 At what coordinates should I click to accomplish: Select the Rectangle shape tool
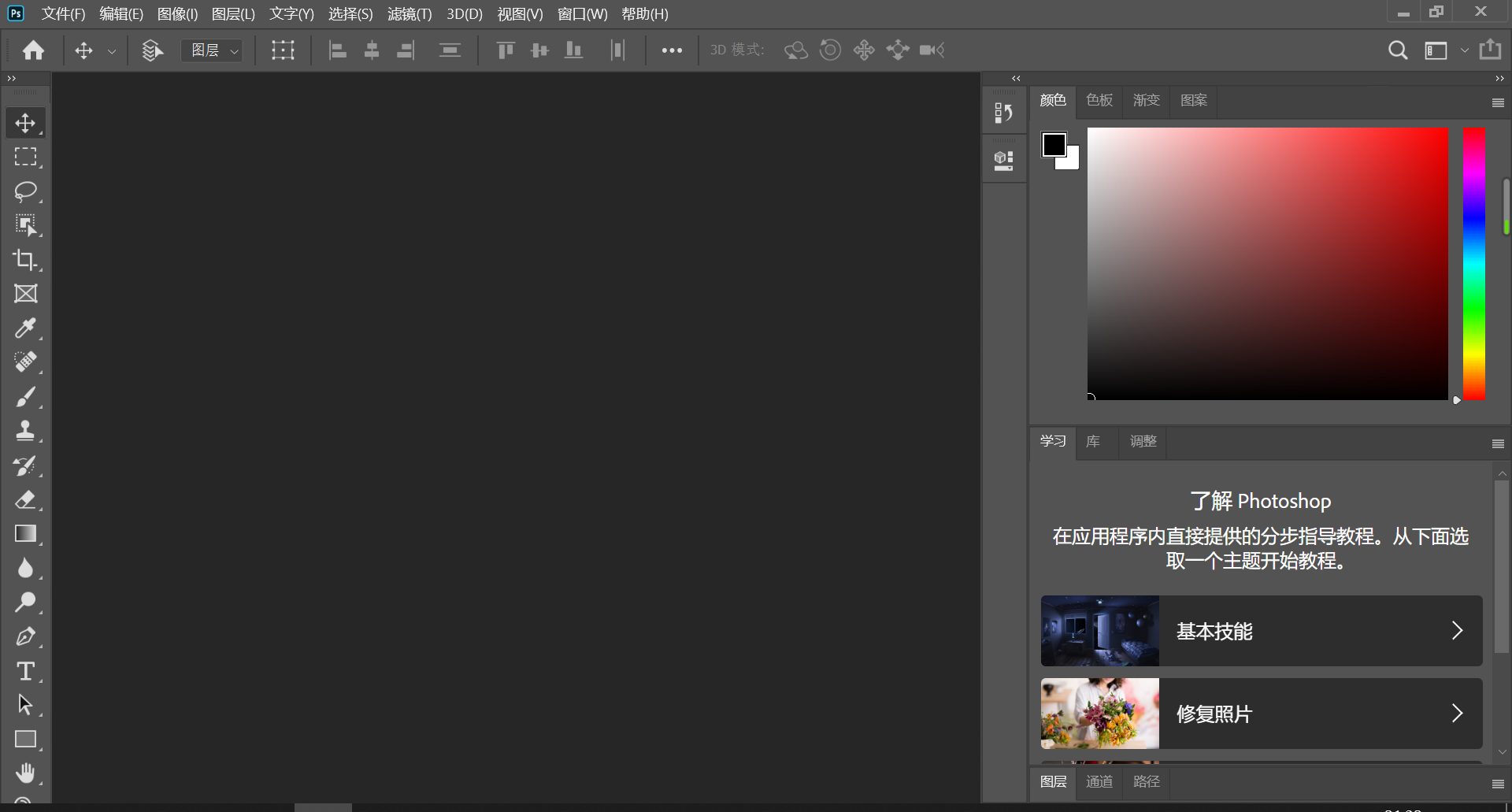click(x=25, y=740)
